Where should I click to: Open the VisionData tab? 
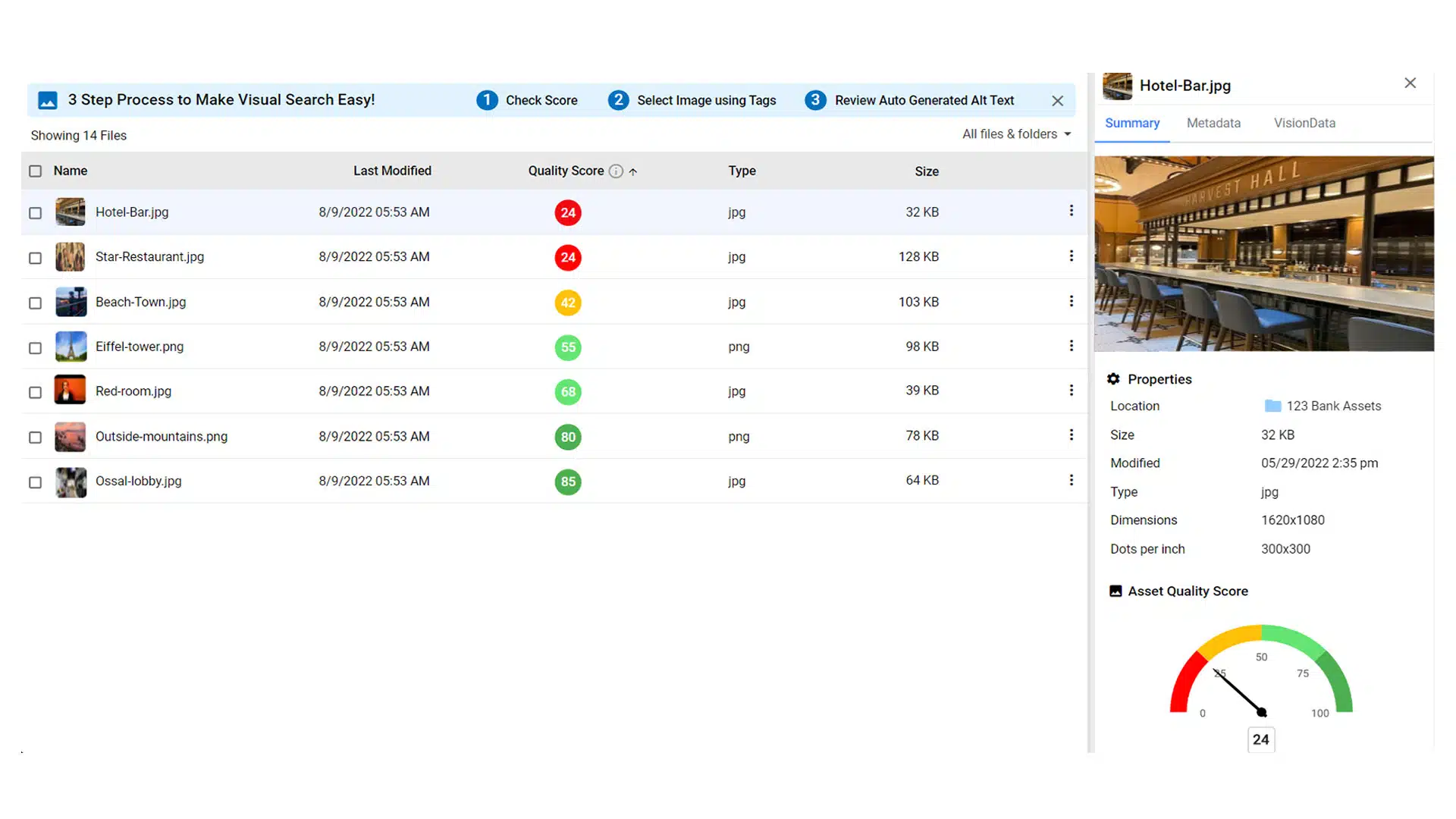pos(1304,123)
